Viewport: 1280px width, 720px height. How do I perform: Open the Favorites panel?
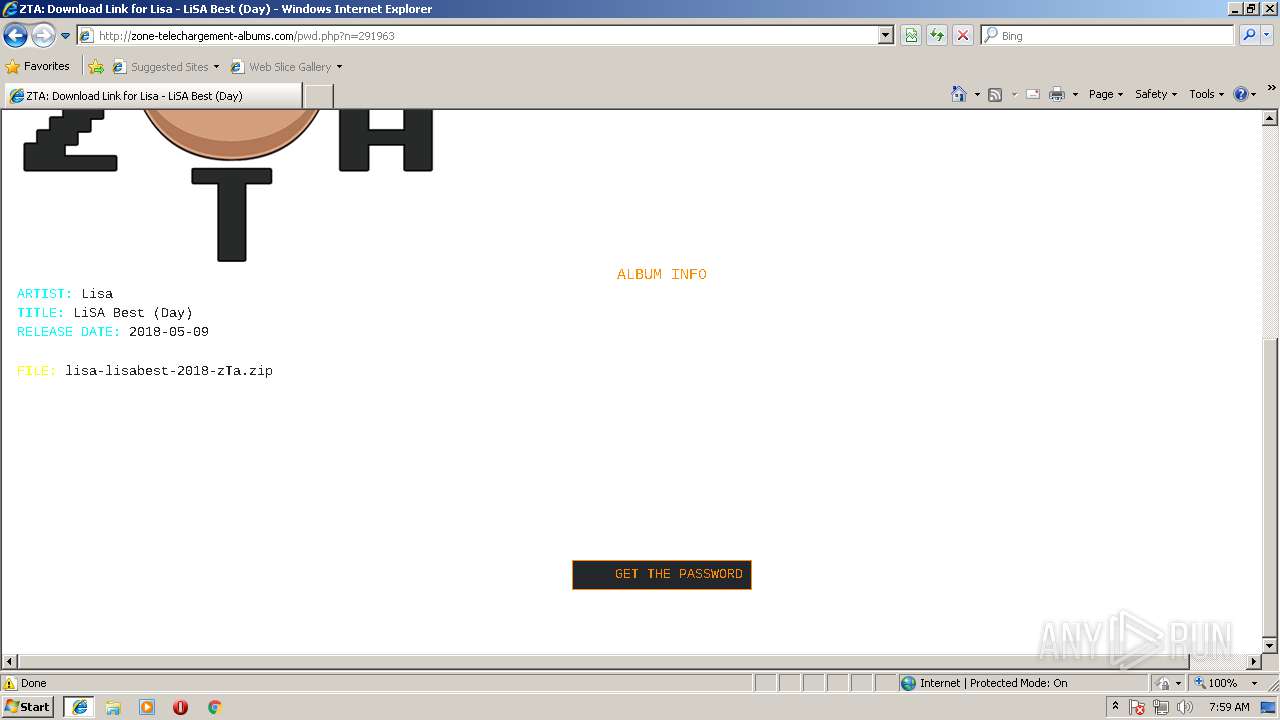(38, 66)
